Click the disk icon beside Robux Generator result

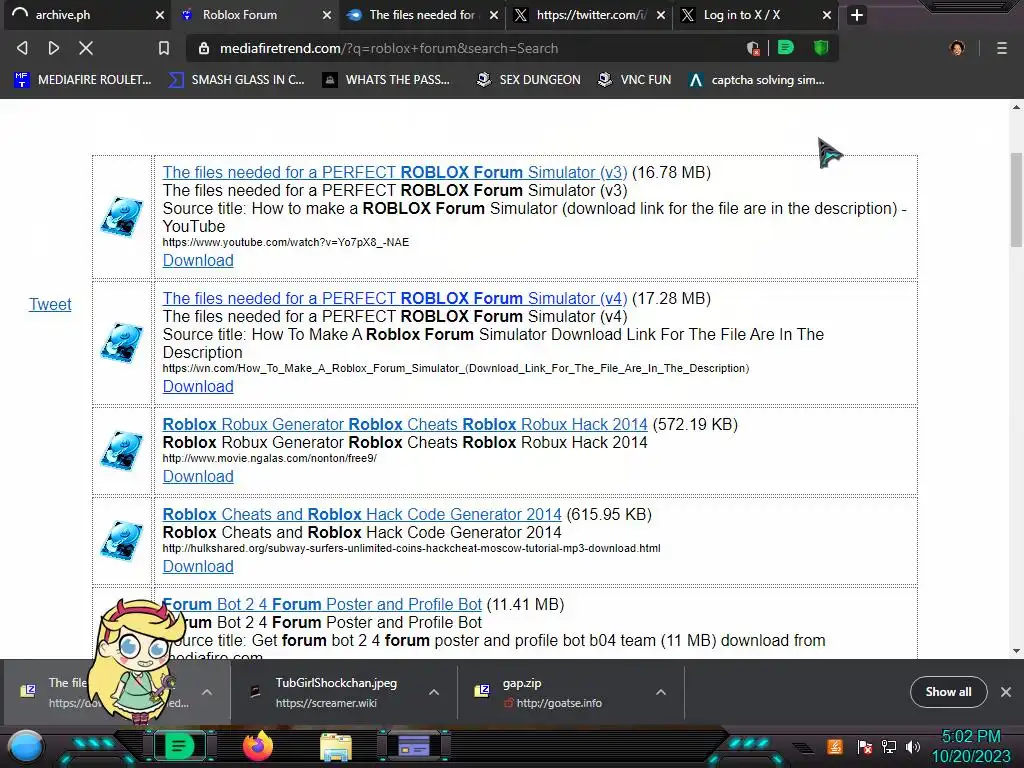pos(122,451)
